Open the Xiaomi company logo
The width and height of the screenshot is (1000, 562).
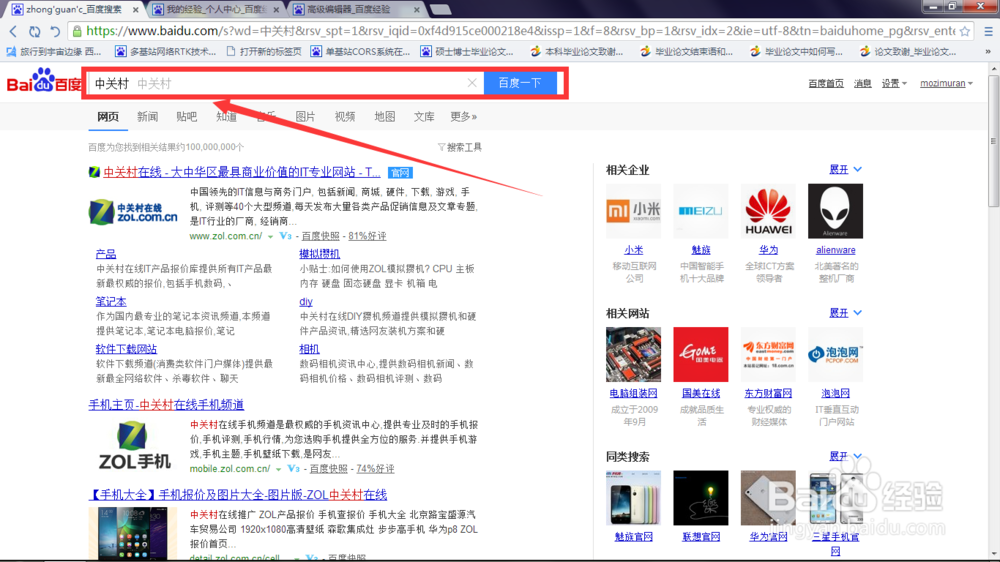click(633, 211)
